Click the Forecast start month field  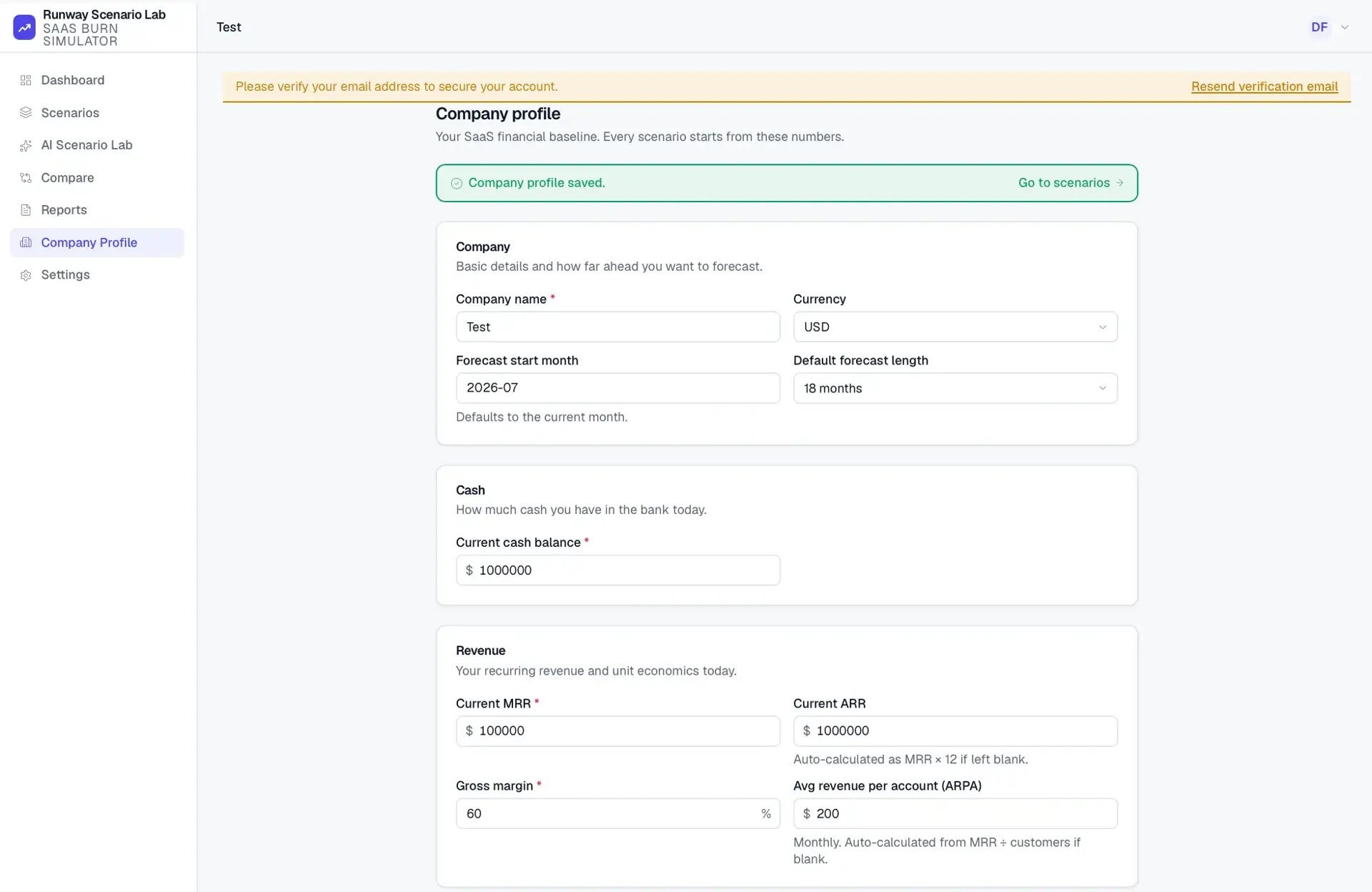point(618,388)
